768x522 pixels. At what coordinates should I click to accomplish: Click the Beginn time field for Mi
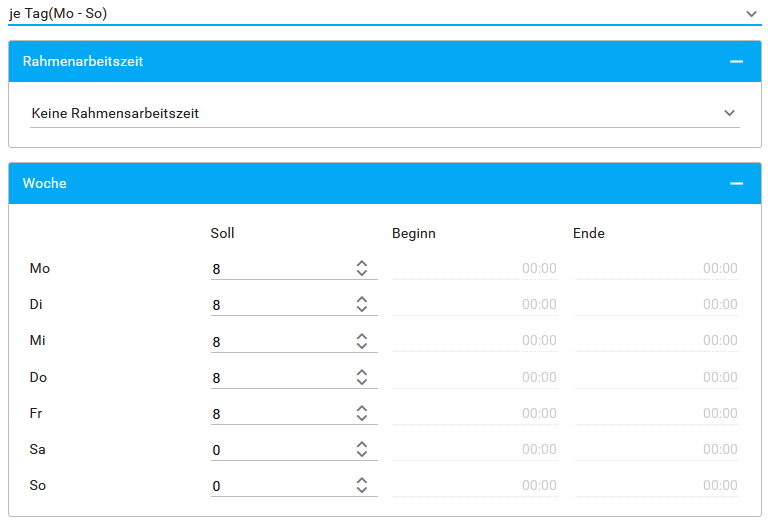pos(475,340)
